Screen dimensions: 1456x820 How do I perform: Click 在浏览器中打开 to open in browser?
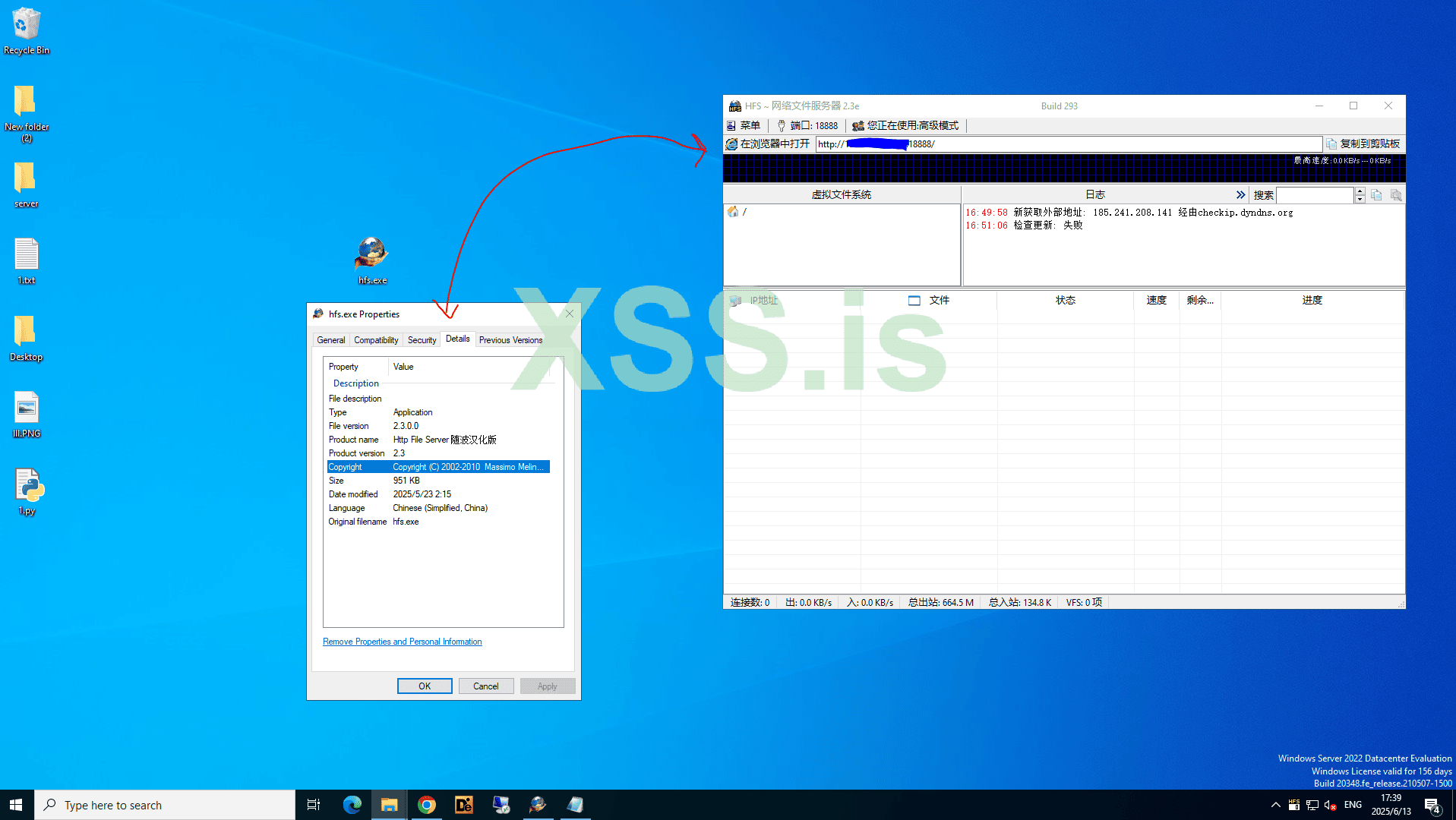(x=768, y=143)
